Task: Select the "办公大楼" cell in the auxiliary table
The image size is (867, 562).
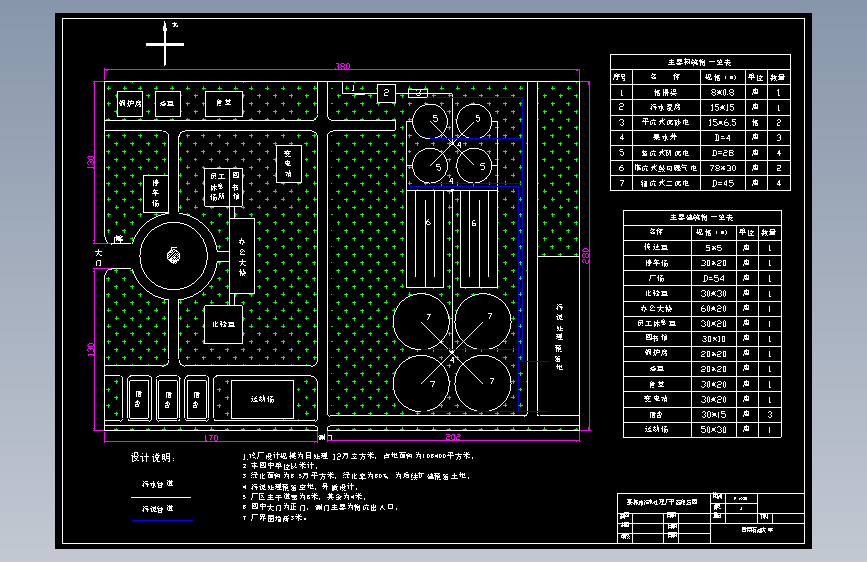Action: [656, 309]
